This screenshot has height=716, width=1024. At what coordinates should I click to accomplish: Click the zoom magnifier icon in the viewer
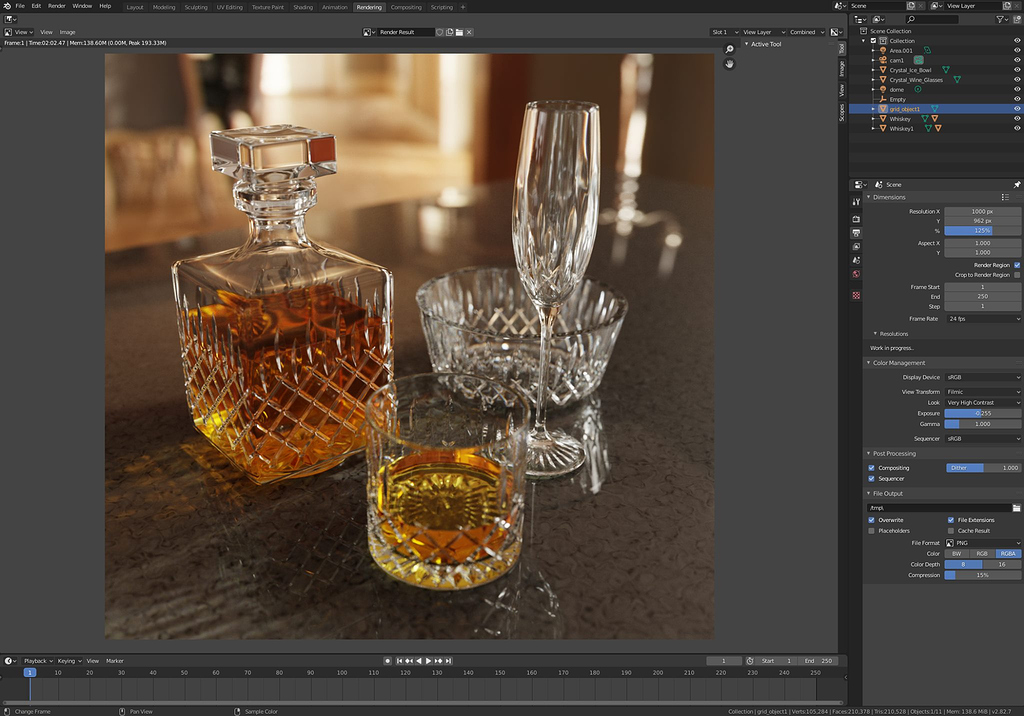coord(730,49)
